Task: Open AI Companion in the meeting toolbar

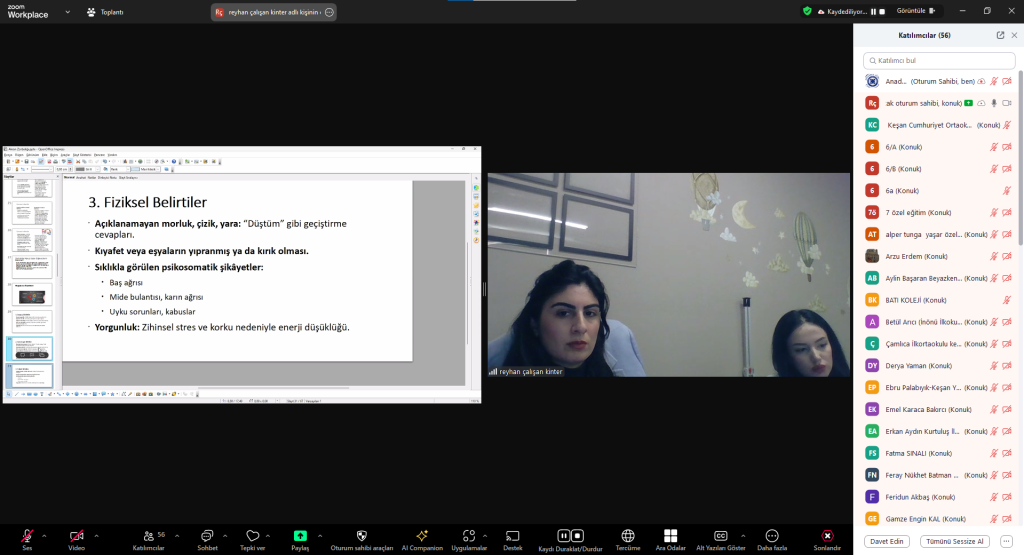Action: pyautogui.click(x=421, y=535)
